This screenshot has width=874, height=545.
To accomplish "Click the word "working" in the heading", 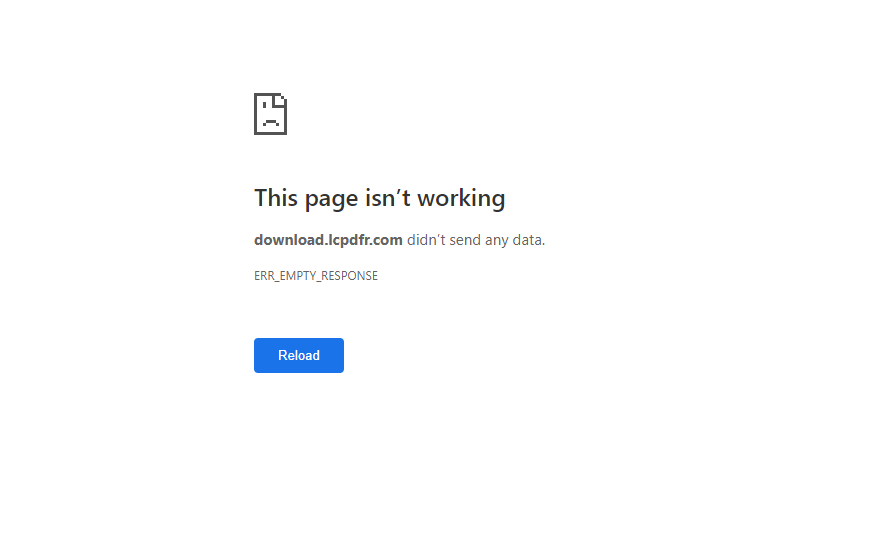I will pyautogui.click(x=462, y=198).
